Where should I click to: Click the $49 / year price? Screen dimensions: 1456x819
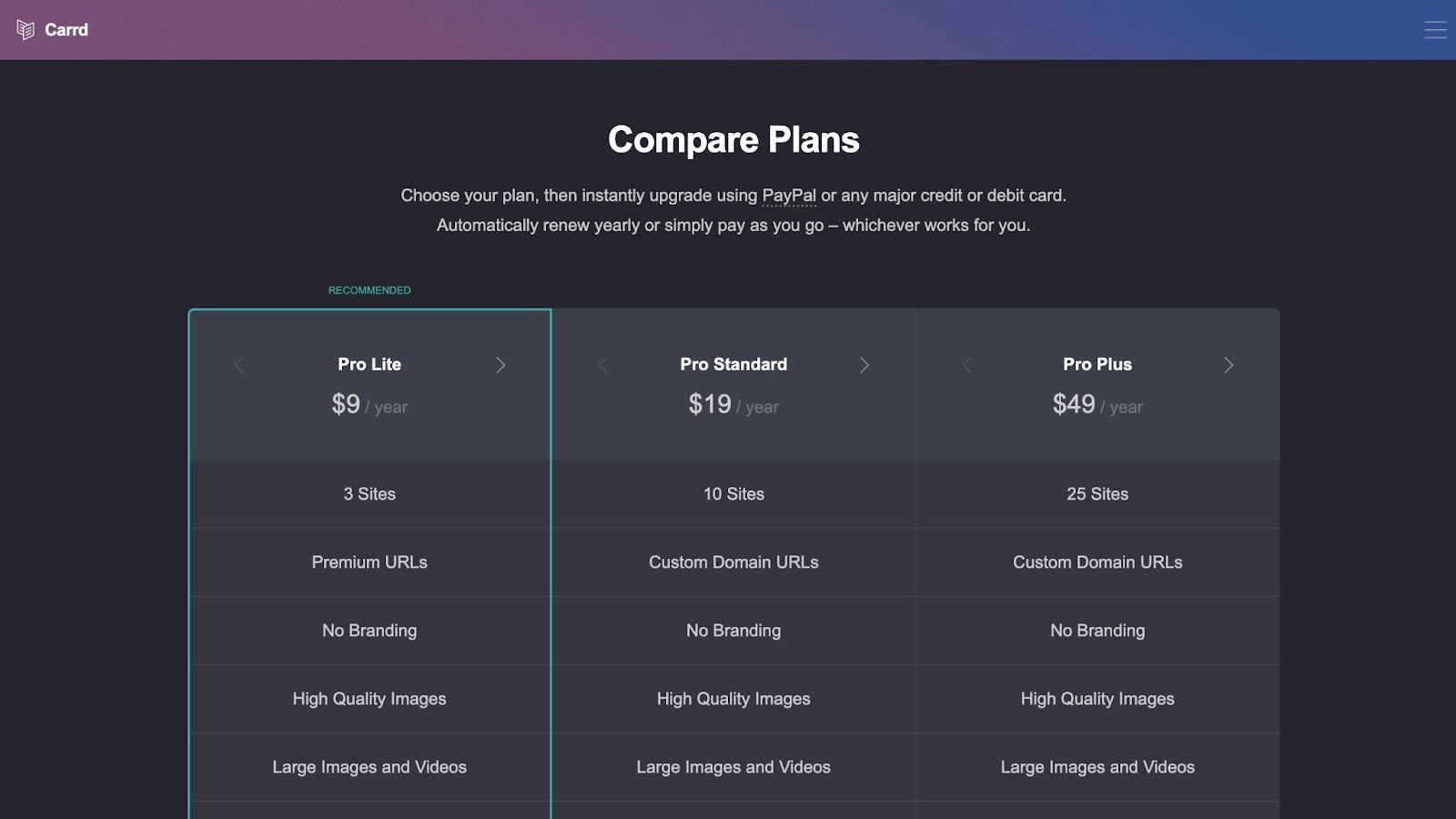click(x=1097, y=404)
